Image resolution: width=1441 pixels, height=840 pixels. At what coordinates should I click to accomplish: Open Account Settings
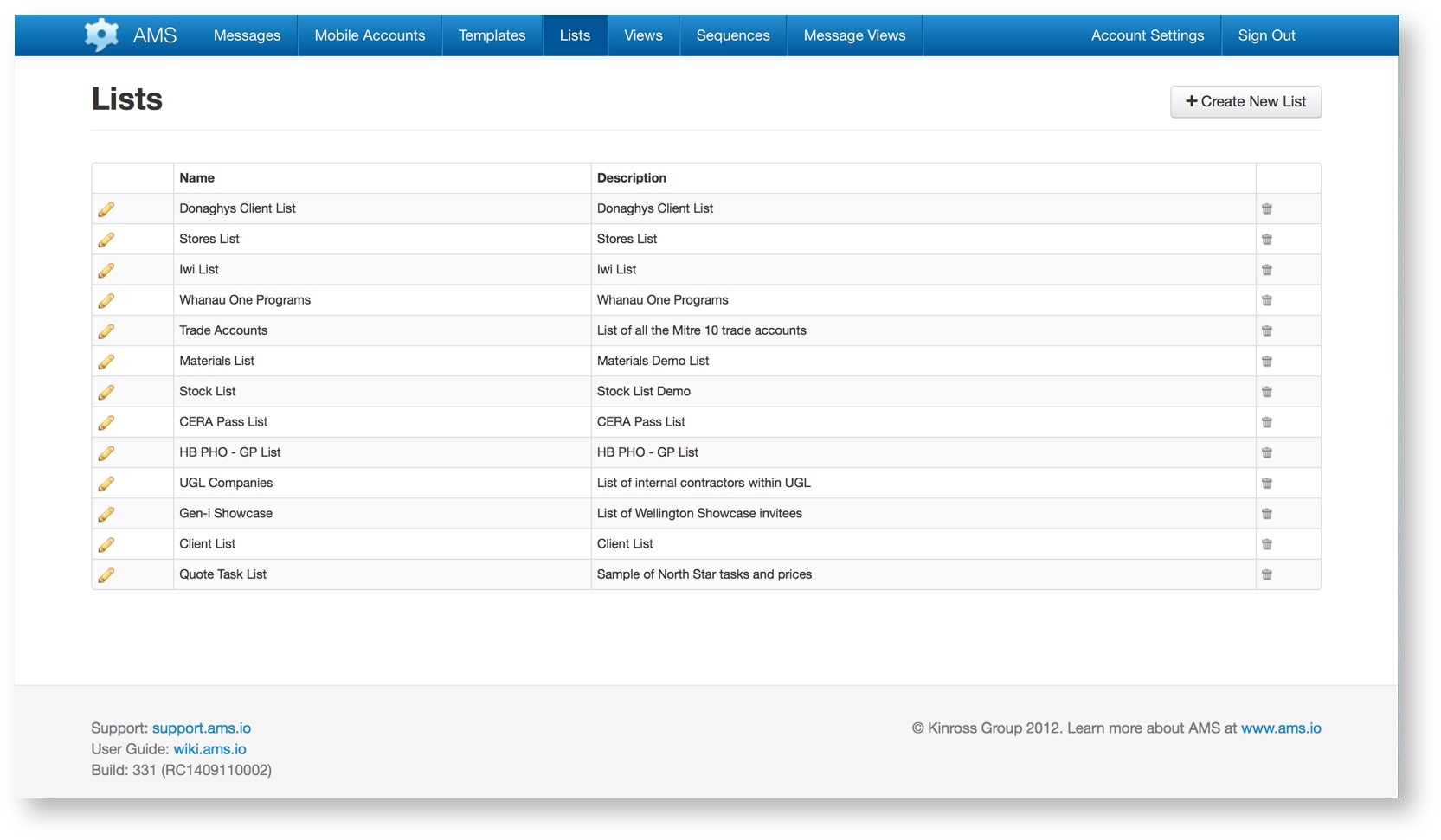point(1147,35)
